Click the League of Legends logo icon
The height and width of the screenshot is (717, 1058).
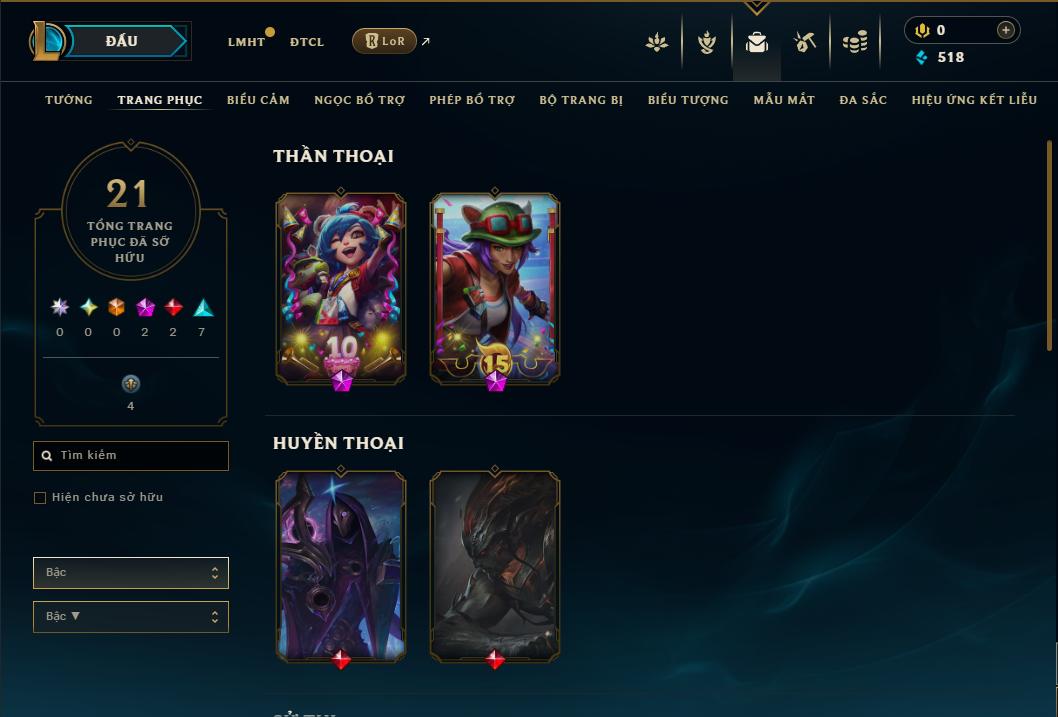point(46,40)
